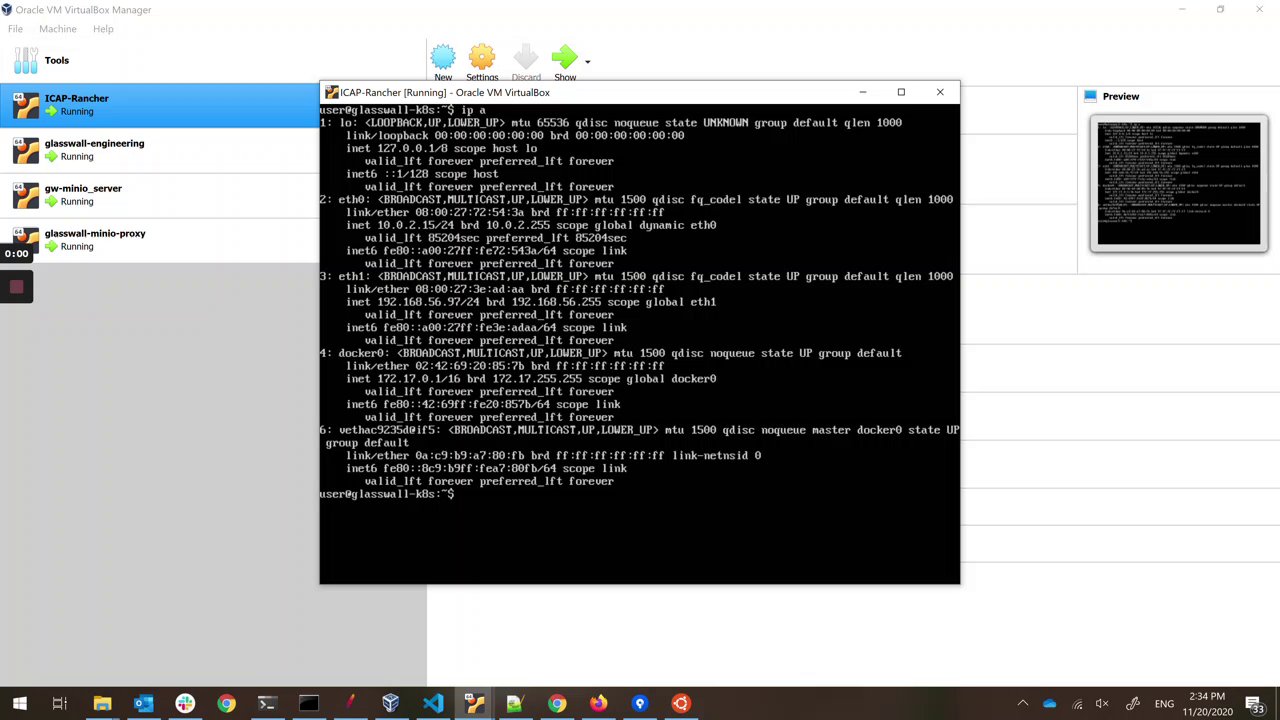Click the Preview monitor icon
The height and width of the screenshot is (720, 1280).
click(x=1090, y=96)
